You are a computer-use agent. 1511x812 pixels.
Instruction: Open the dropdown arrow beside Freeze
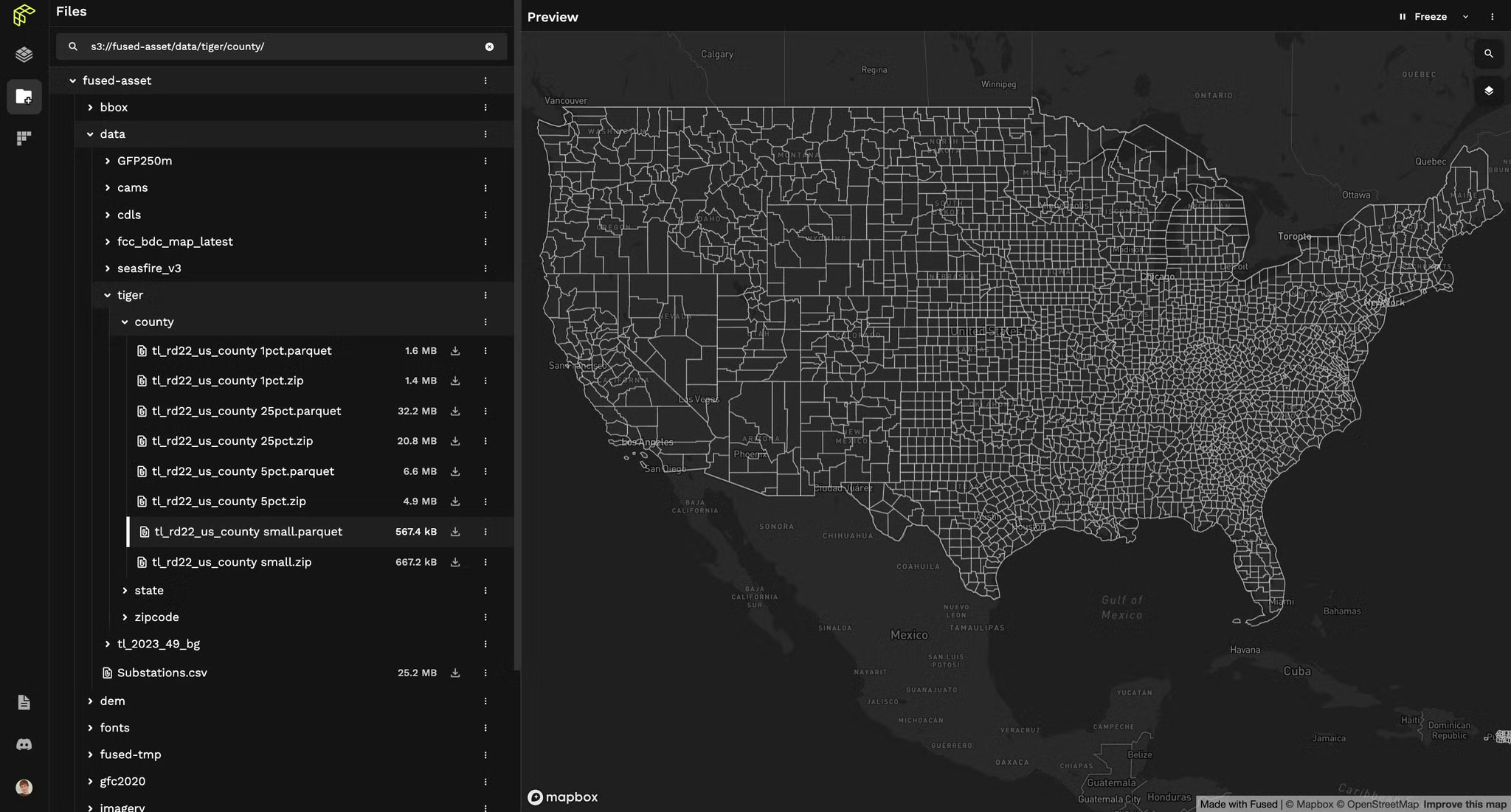tap(1465, 16)
